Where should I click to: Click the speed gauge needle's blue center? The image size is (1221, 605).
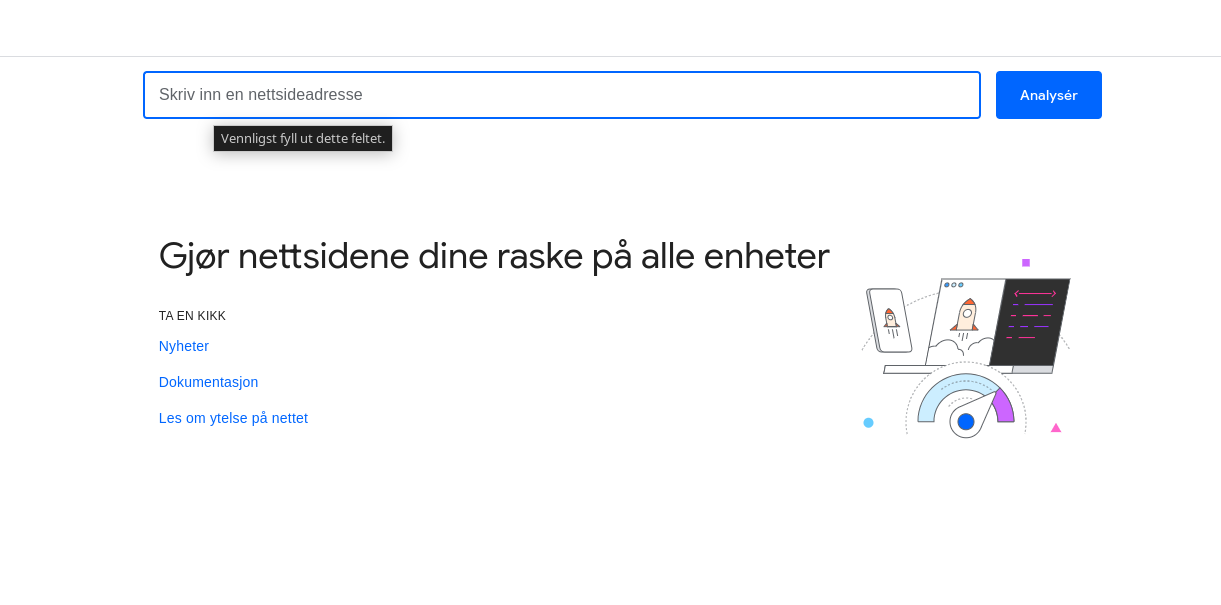(966, 422)
